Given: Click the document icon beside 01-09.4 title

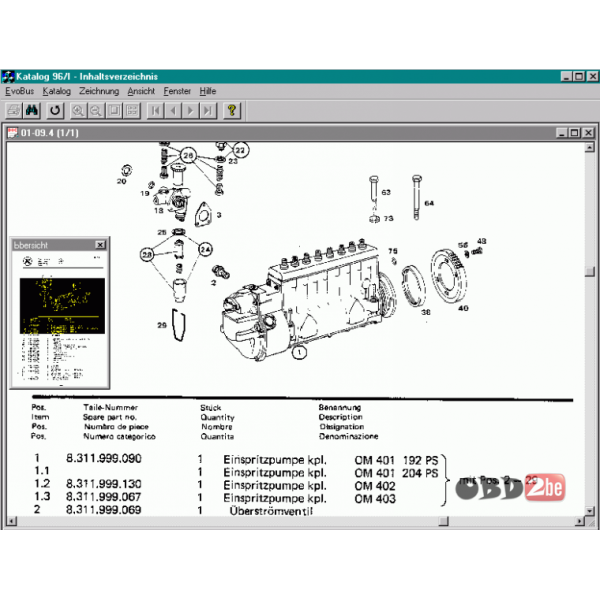Looking at the screenshot, I should coord(13,133).
